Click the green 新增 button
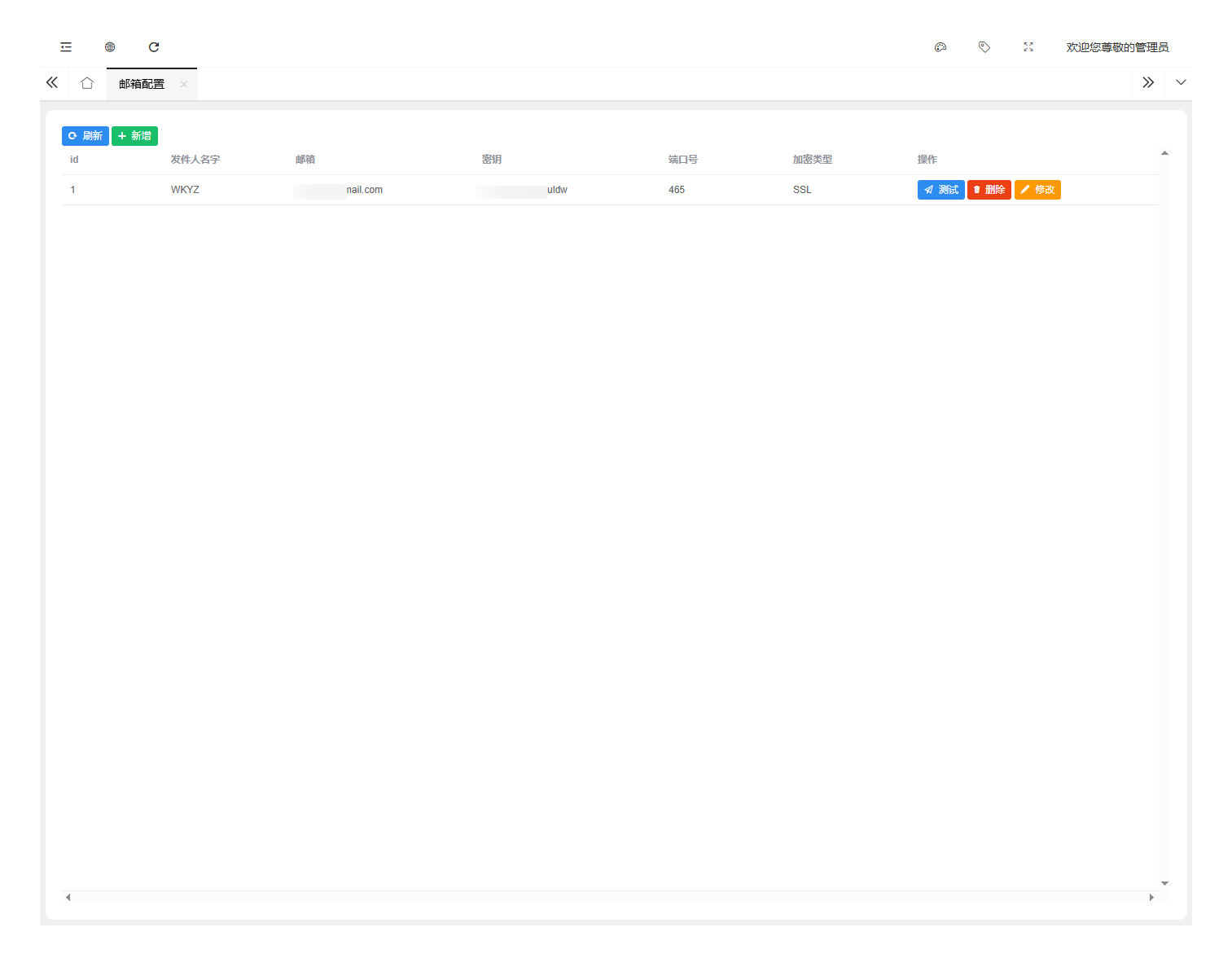This screenshot has width=1232, height=954. [x=134, y=136]
